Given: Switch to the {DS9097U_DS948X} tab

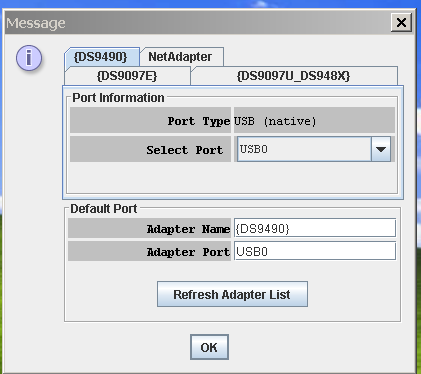Looking at the screenshot, I should 294,76.
